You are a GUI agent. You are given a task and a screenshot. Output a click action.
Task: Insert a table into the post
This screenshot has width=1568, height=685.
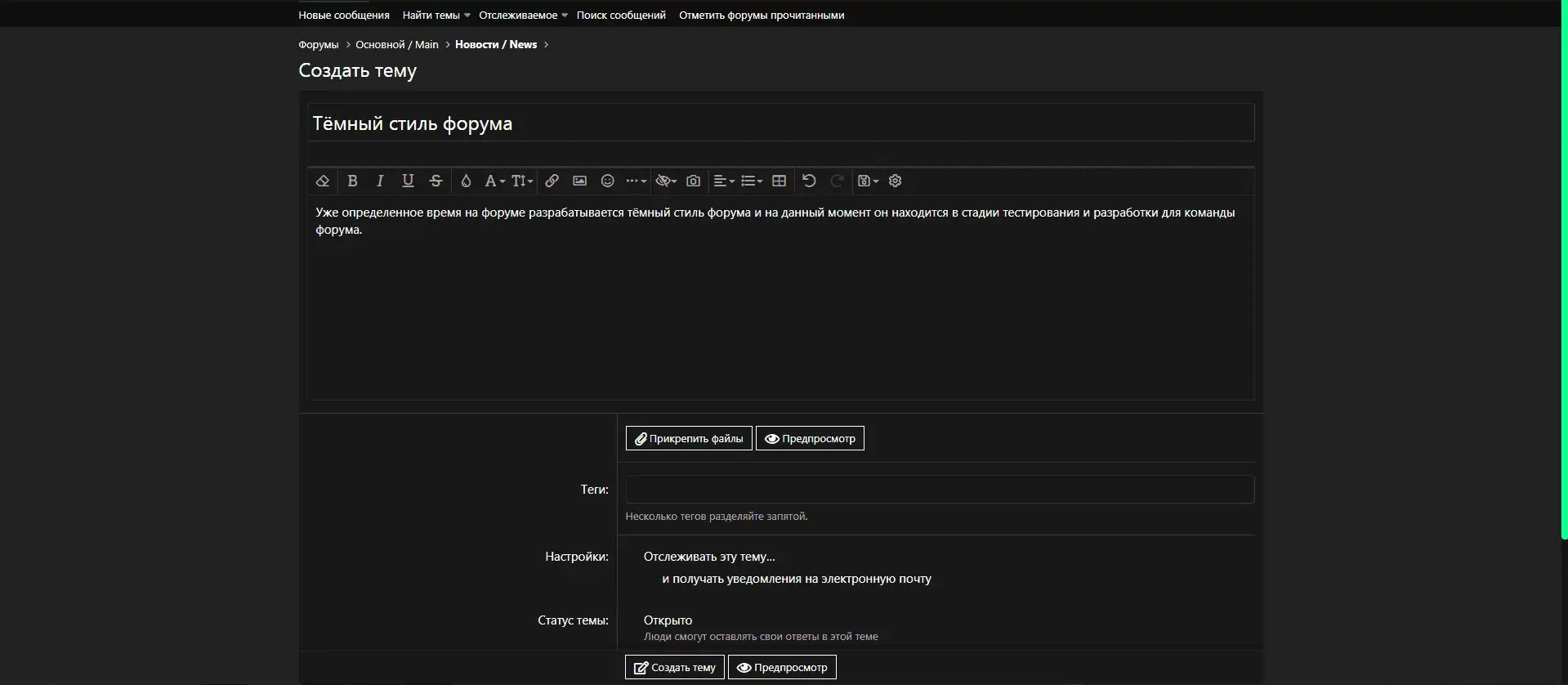click(x=780, y=181)
